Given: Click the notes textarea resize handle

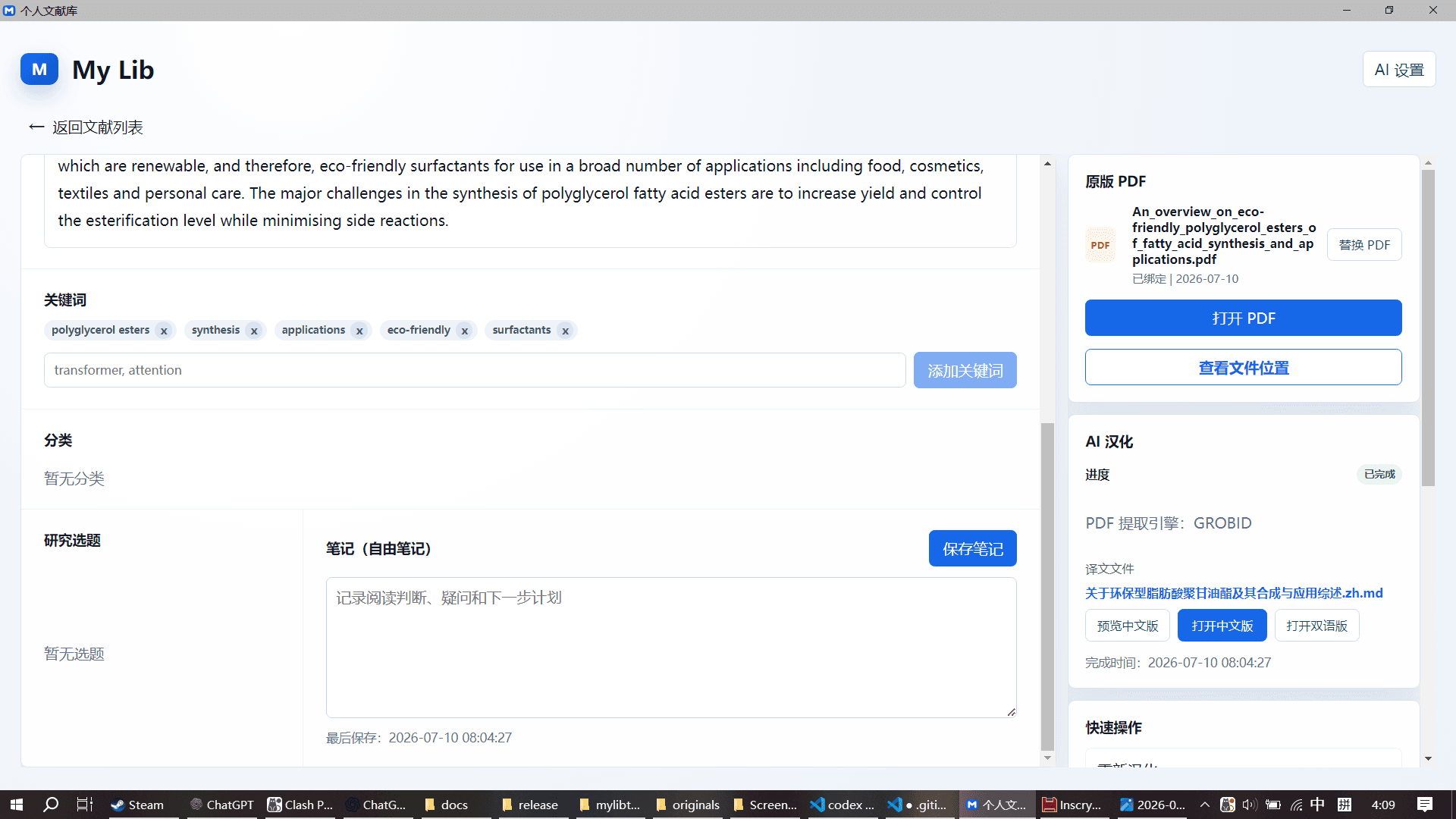Looking at the screenshot, I should (x=1011, y=712).
